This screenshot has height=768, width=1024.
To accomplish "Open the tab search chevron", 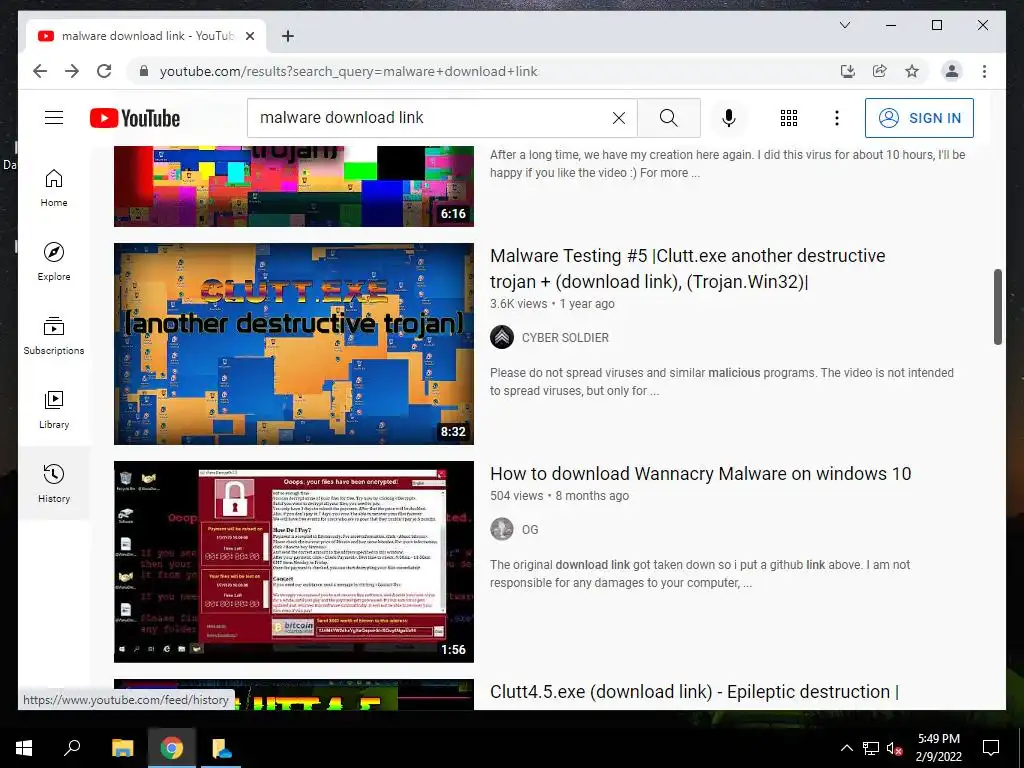I will 844,25.
